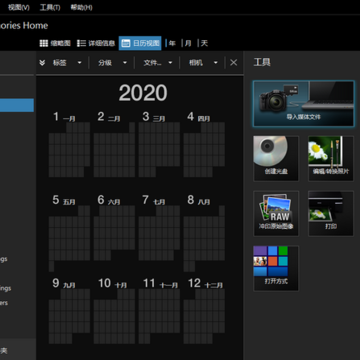This screenshot has height=360, width=360.
Task: Close the filter bar with X
Action: (x=234, y=63)
